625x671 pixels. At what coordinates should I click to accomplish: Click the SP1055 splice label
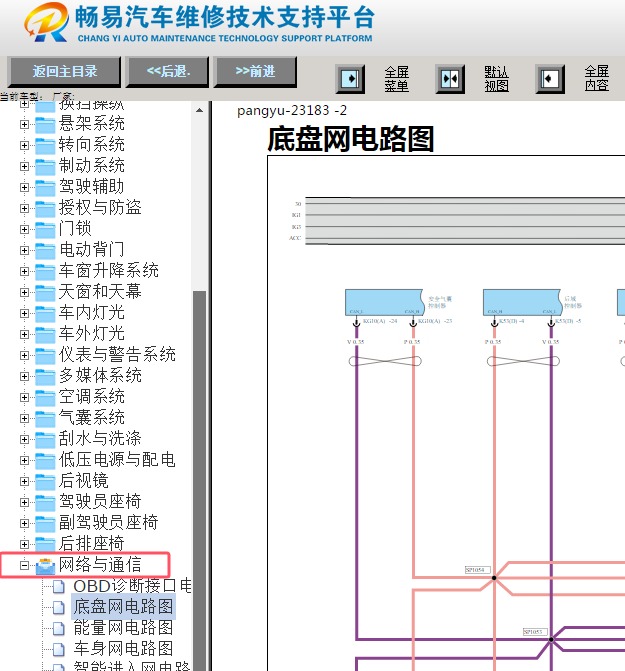[535, 632]
